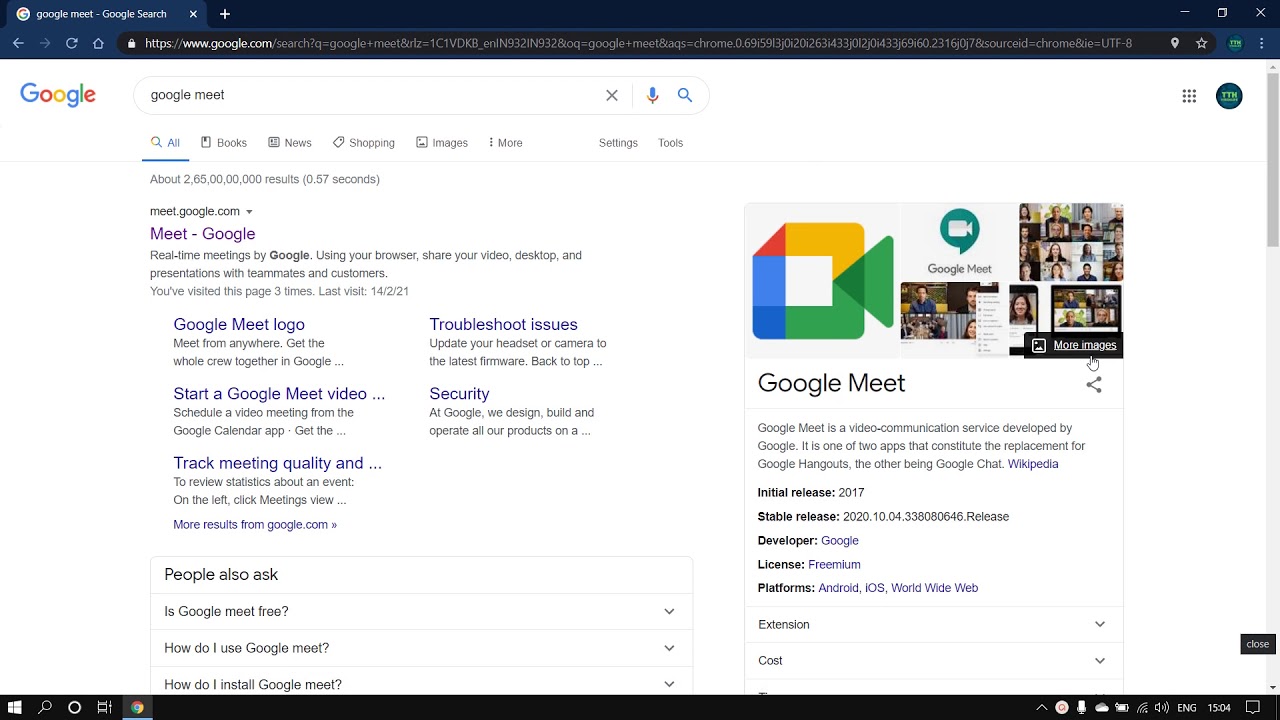The height and width of the screenshot is (720, 1280).
Task: Expand 'How do I install Google meet?'
Action: coord(421,684)
